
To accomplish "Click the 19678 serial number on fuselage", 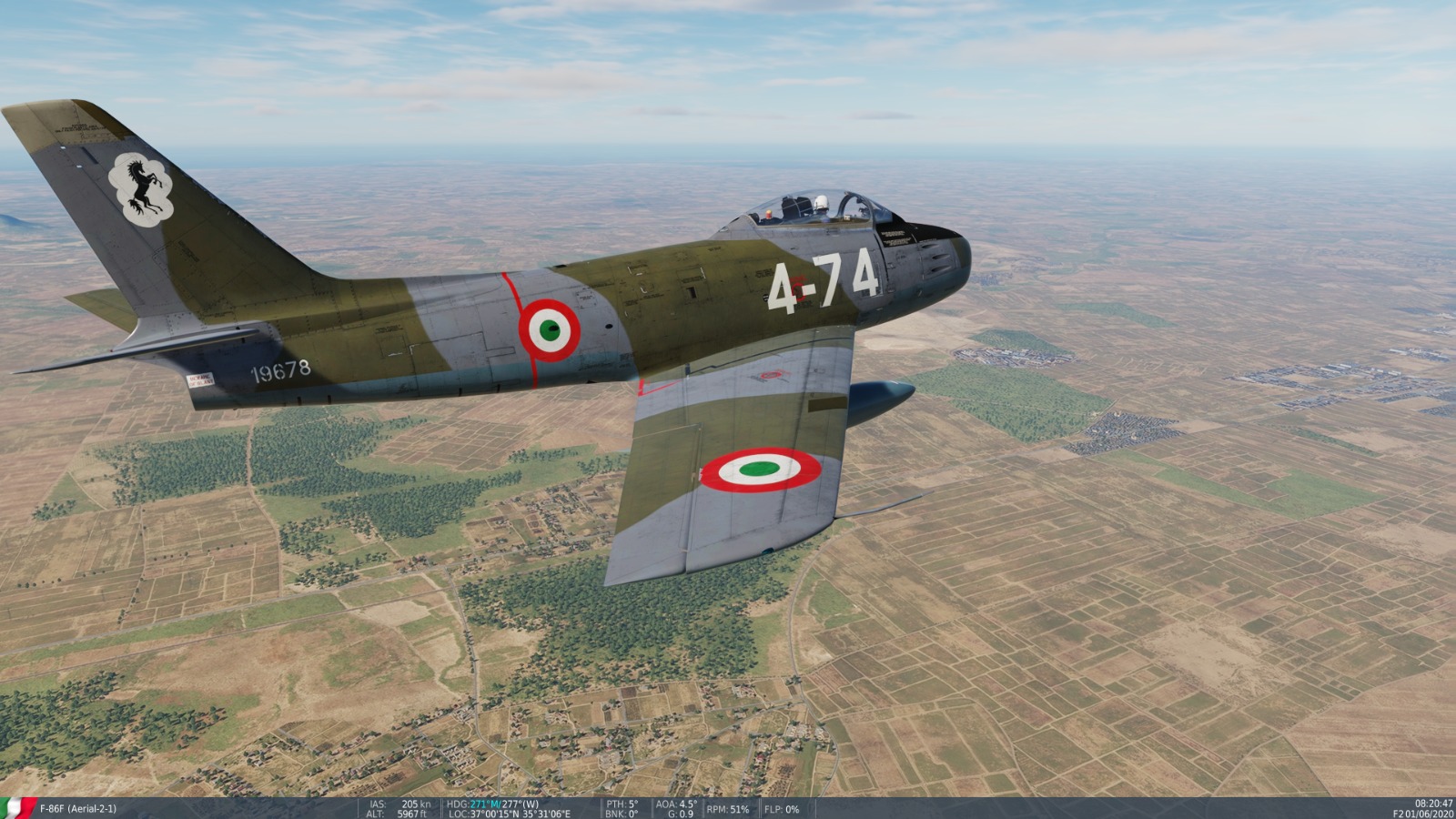I will click(280, 370).
